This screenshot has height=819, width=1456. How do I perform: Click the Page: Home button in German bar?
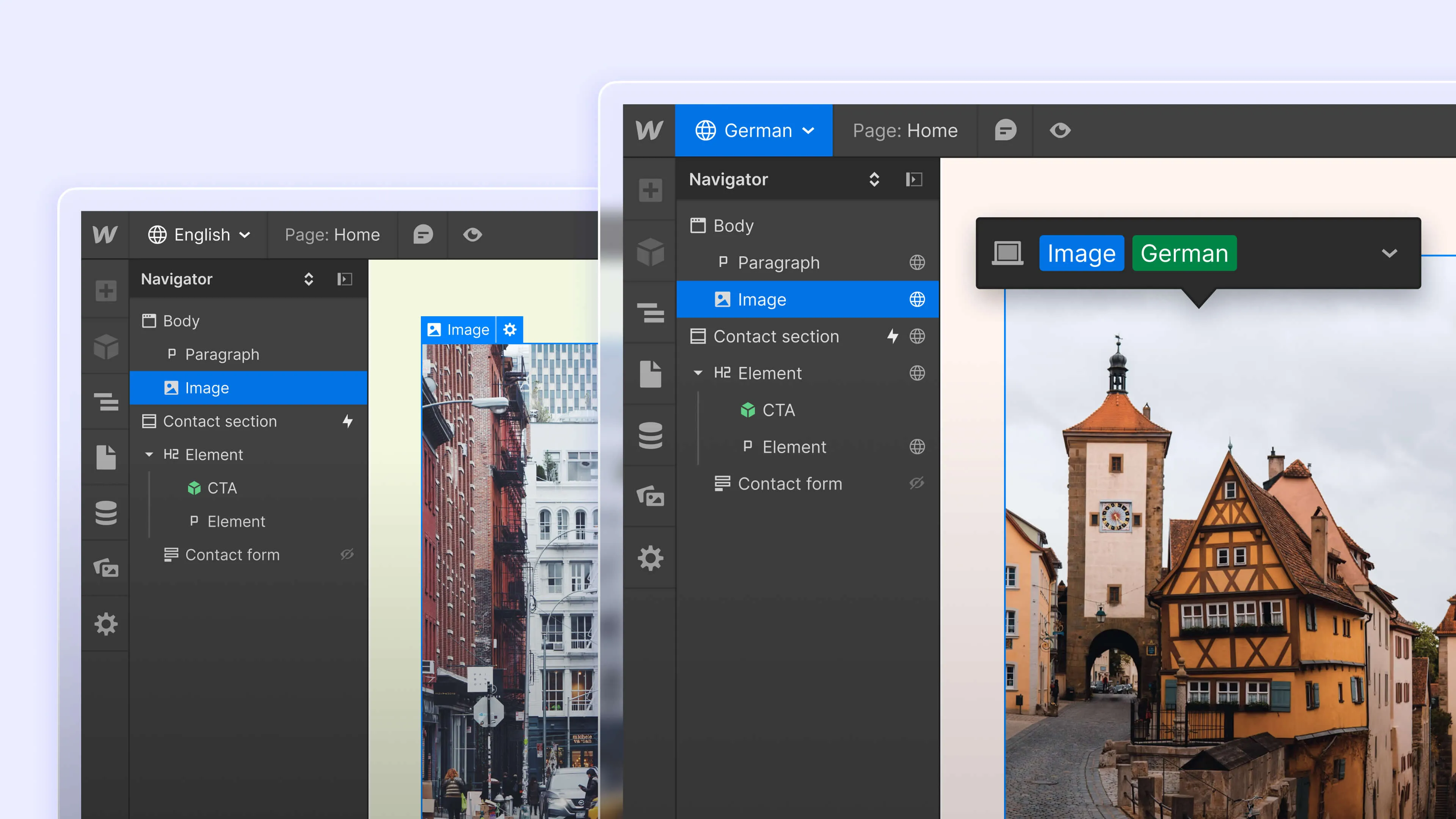tap(905, 130)
